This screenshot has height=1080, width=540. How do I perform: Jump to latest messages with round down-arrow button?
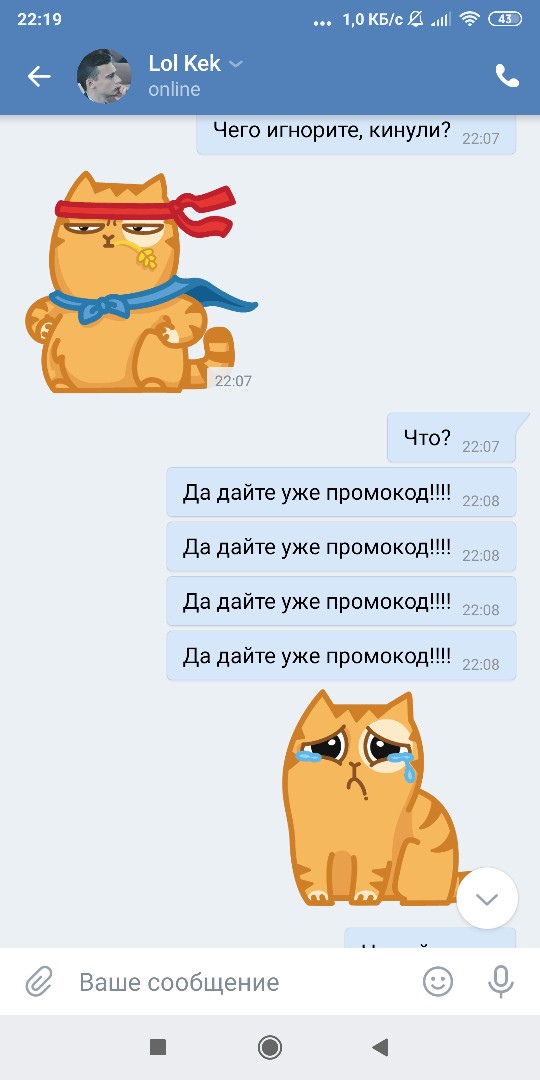(x=487, y=898)
